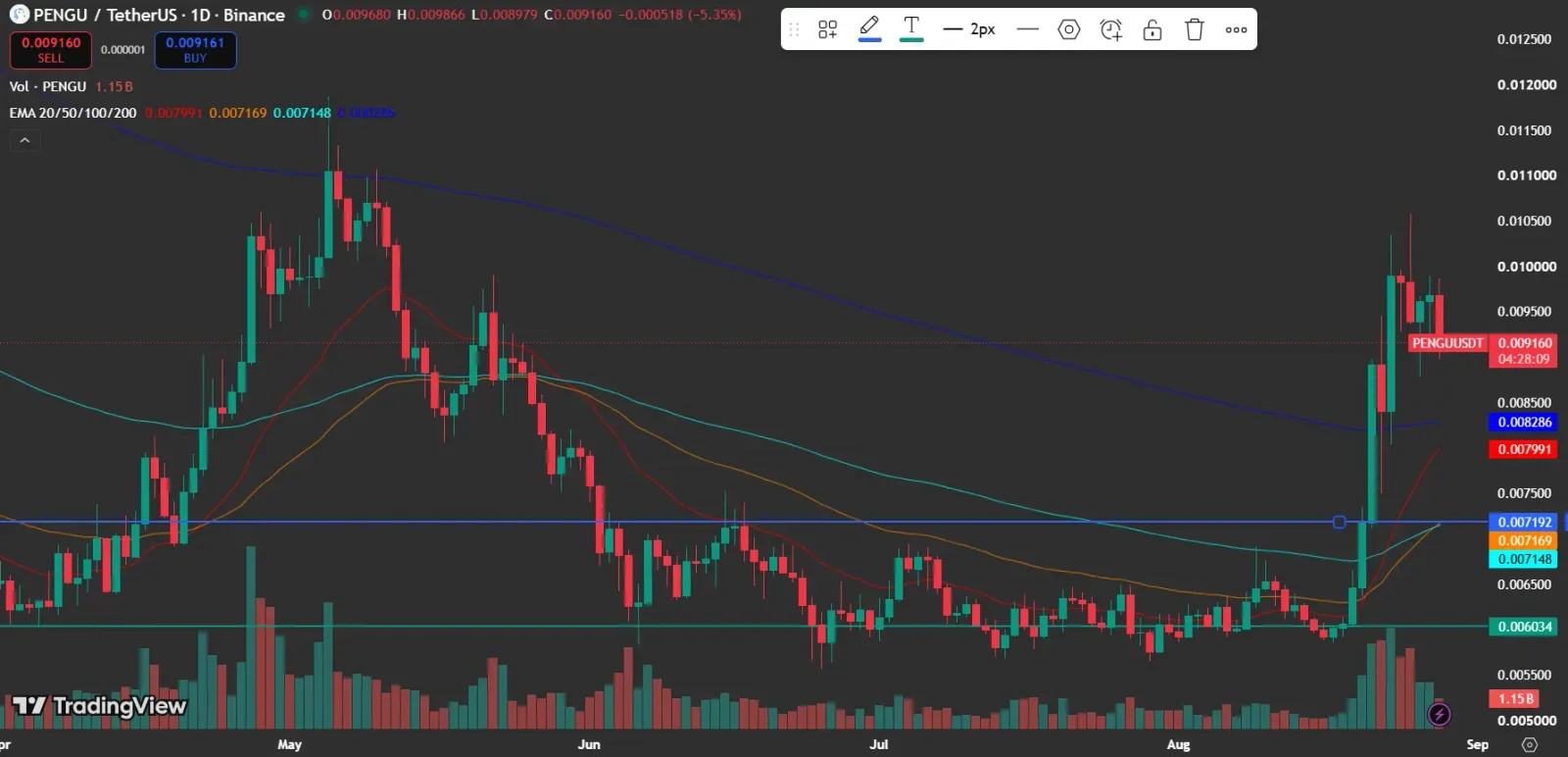Click the 0.010000 price scale label
1568x757 pixels.
[1527, 267]
